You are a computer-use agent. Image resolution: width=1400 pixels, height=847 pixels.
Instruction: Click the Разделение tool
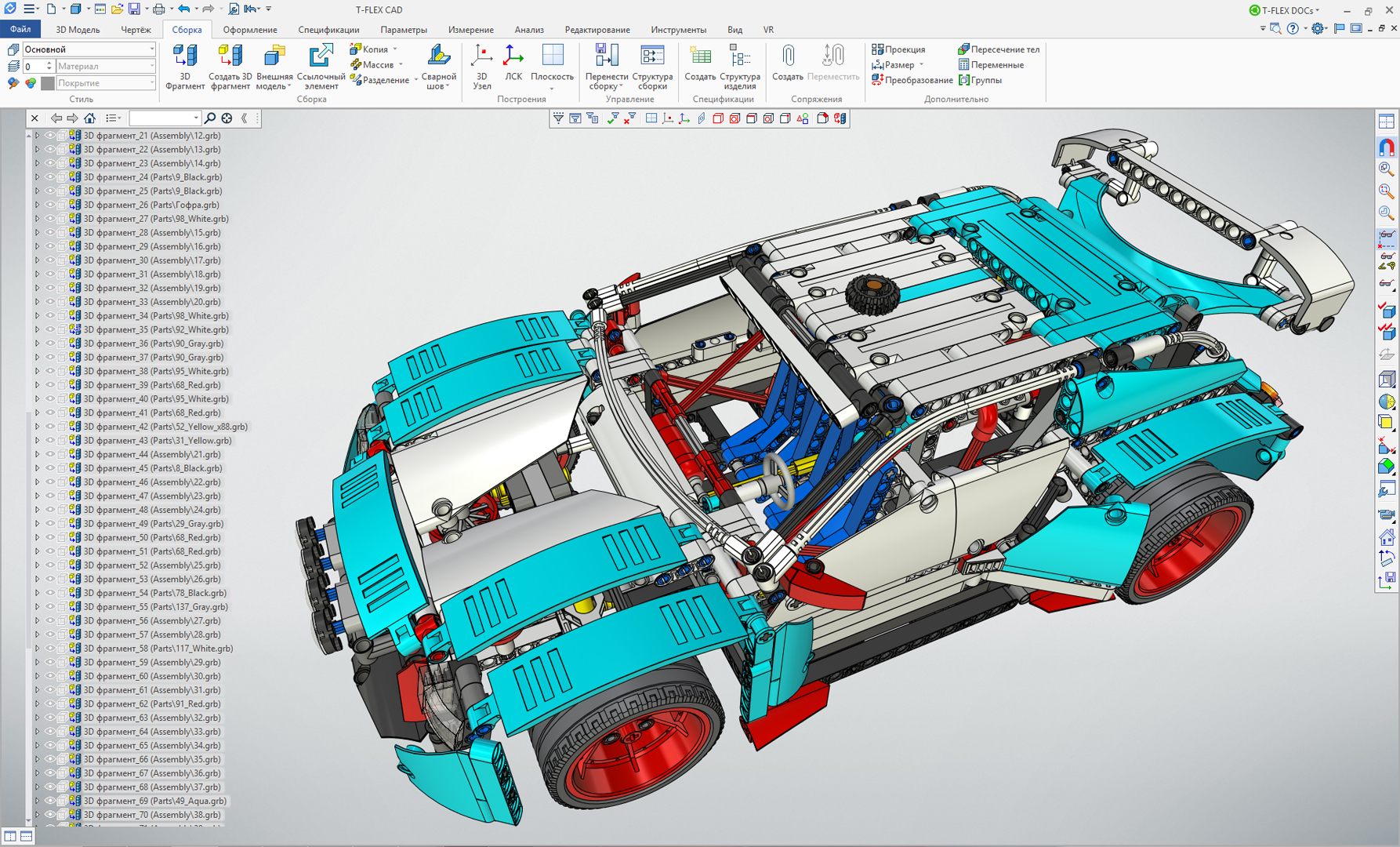(x=383, y=80)
